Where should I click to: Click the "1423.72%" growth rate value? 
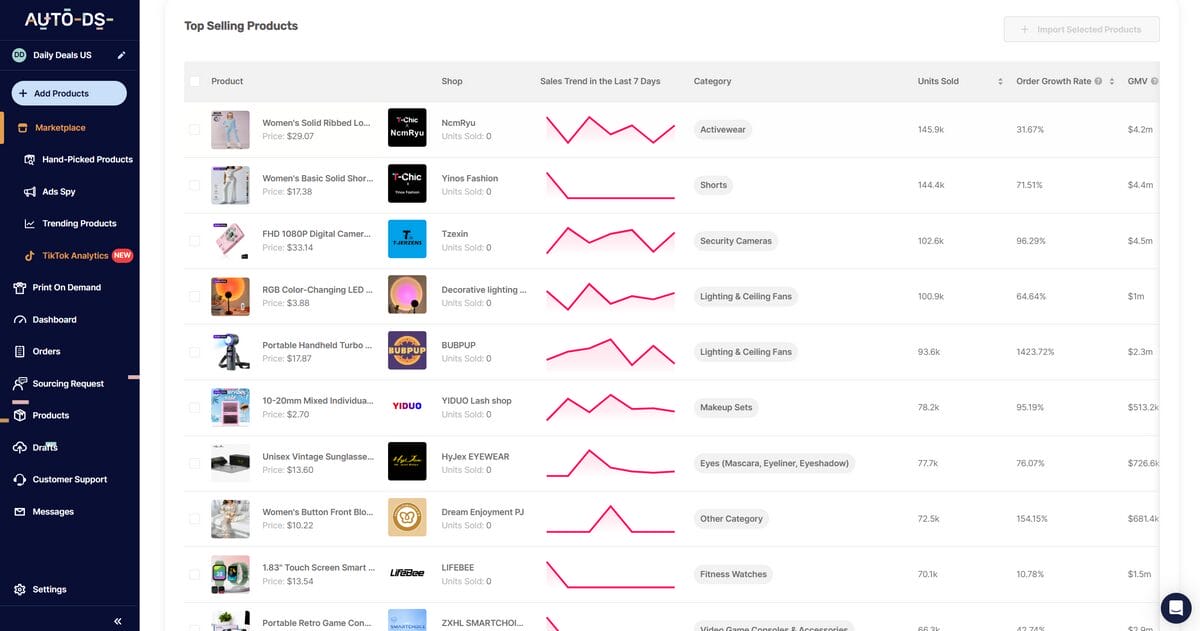[x=1035, y=352]
